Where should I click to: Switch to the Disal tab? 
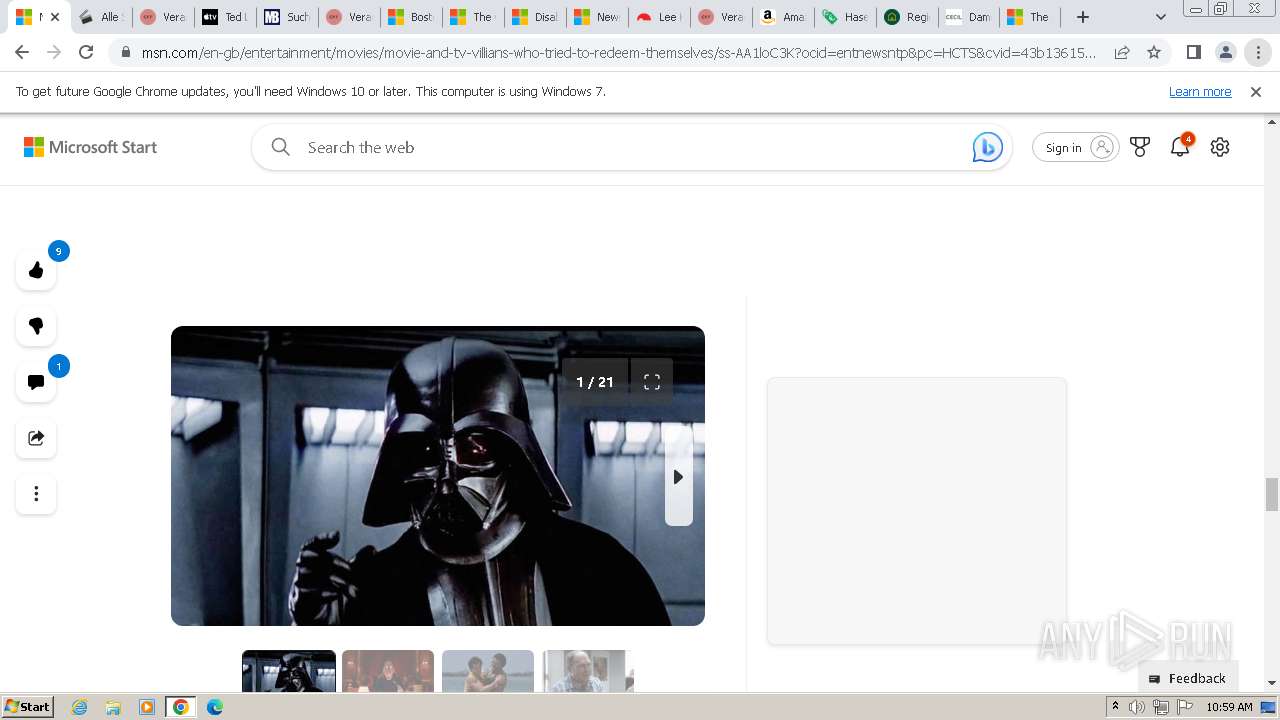534,17
